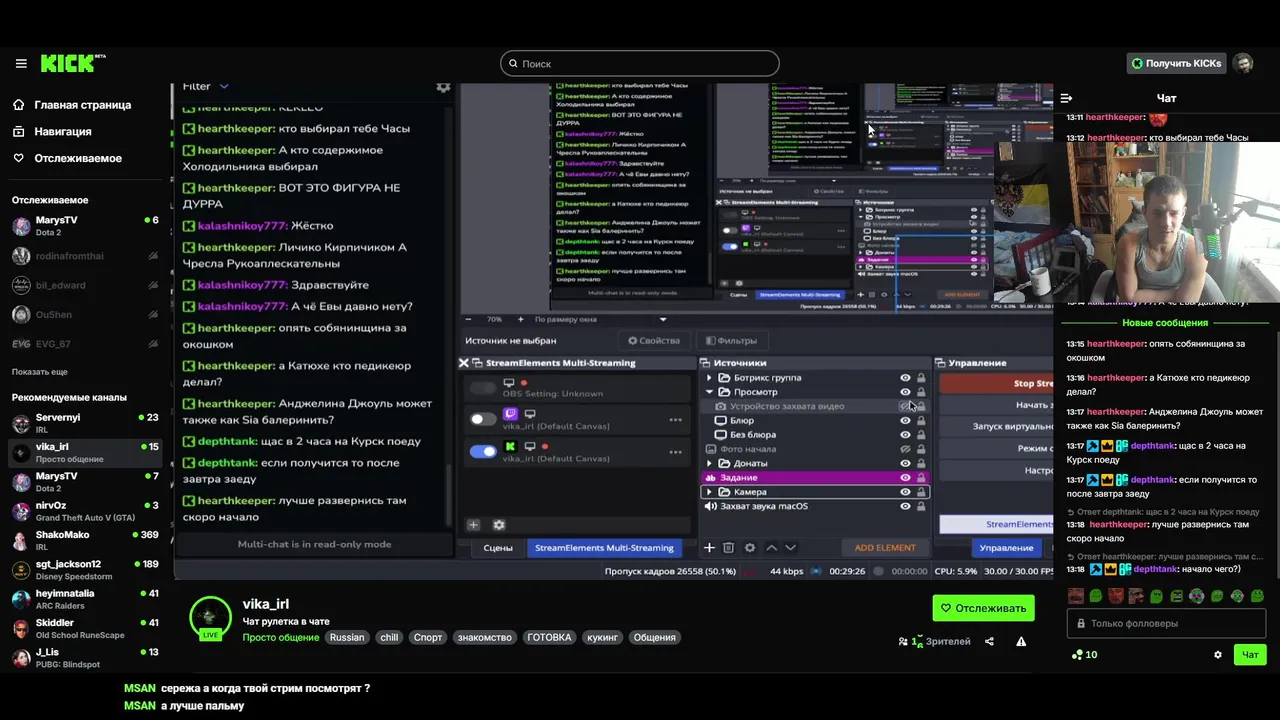The height and width of the screenshot is (720, 1280).
Task: Select the StreamElements Multi-Streaming tab at the bottom
Action: pyautogui.click(x=604, y=548)
